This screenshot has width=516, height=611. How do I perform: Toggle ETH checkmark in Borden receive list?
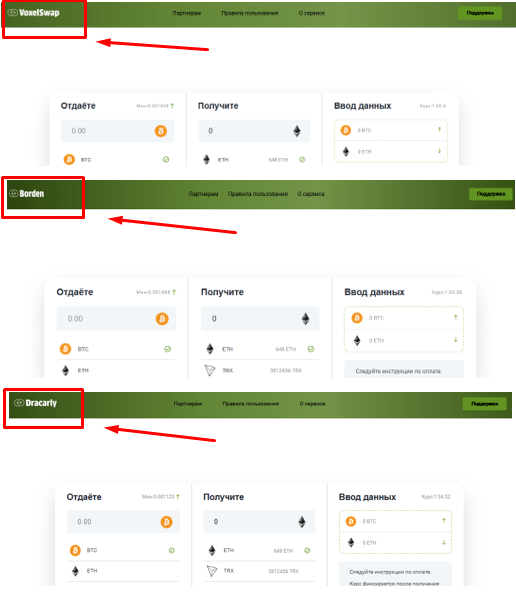click(311, 349)
